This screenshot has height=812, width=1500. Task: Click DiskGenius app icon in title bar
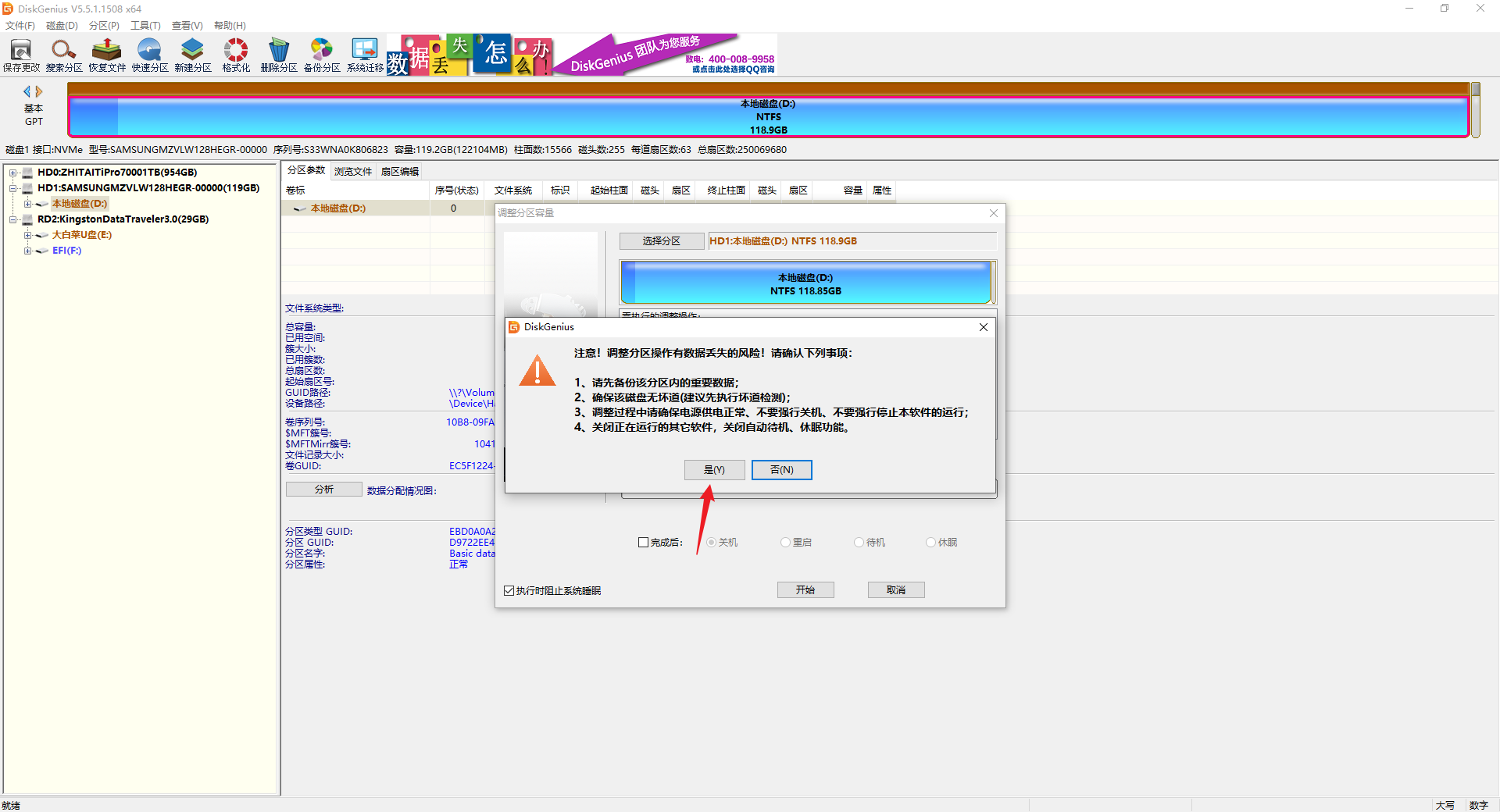click(x=8, y=9)
